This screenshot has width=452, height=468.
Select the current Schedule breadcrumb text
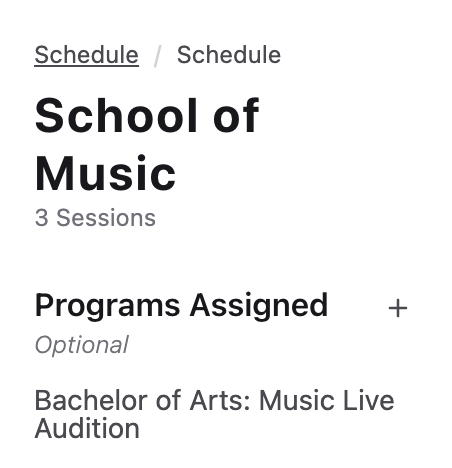click(x=229, y=55)
